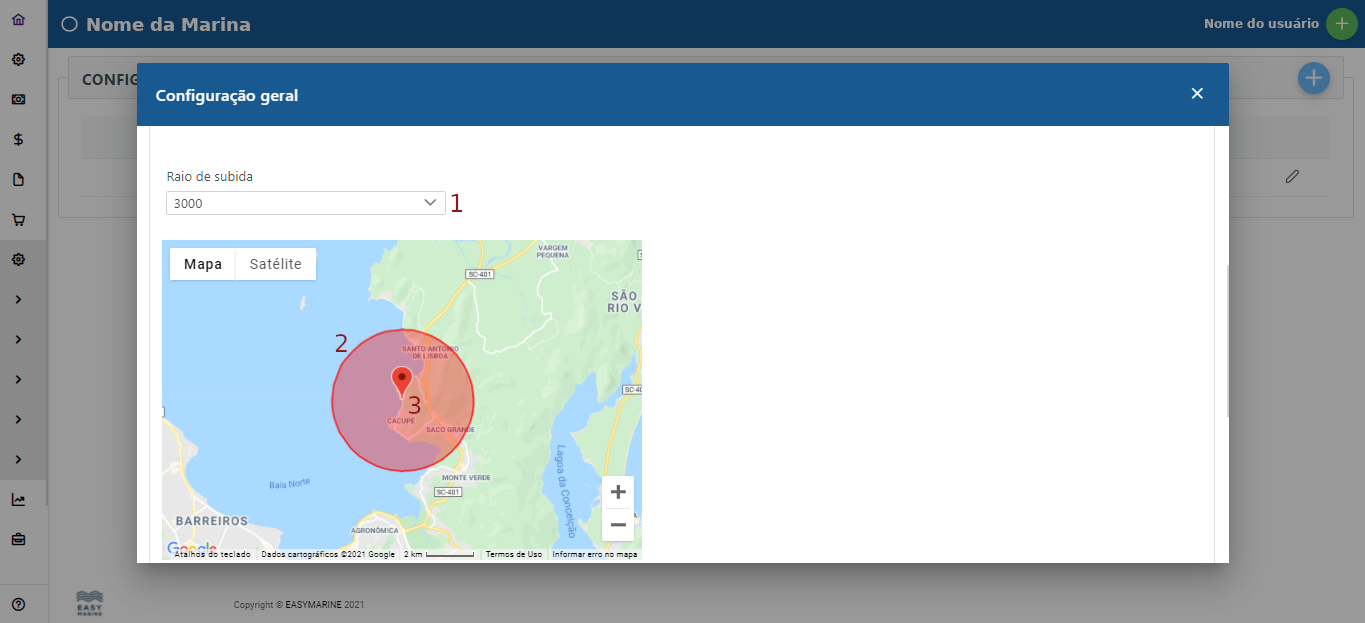Click the green plus beside Nome do usuário
Screen dimensions: 1365x623
(1341, 24)
